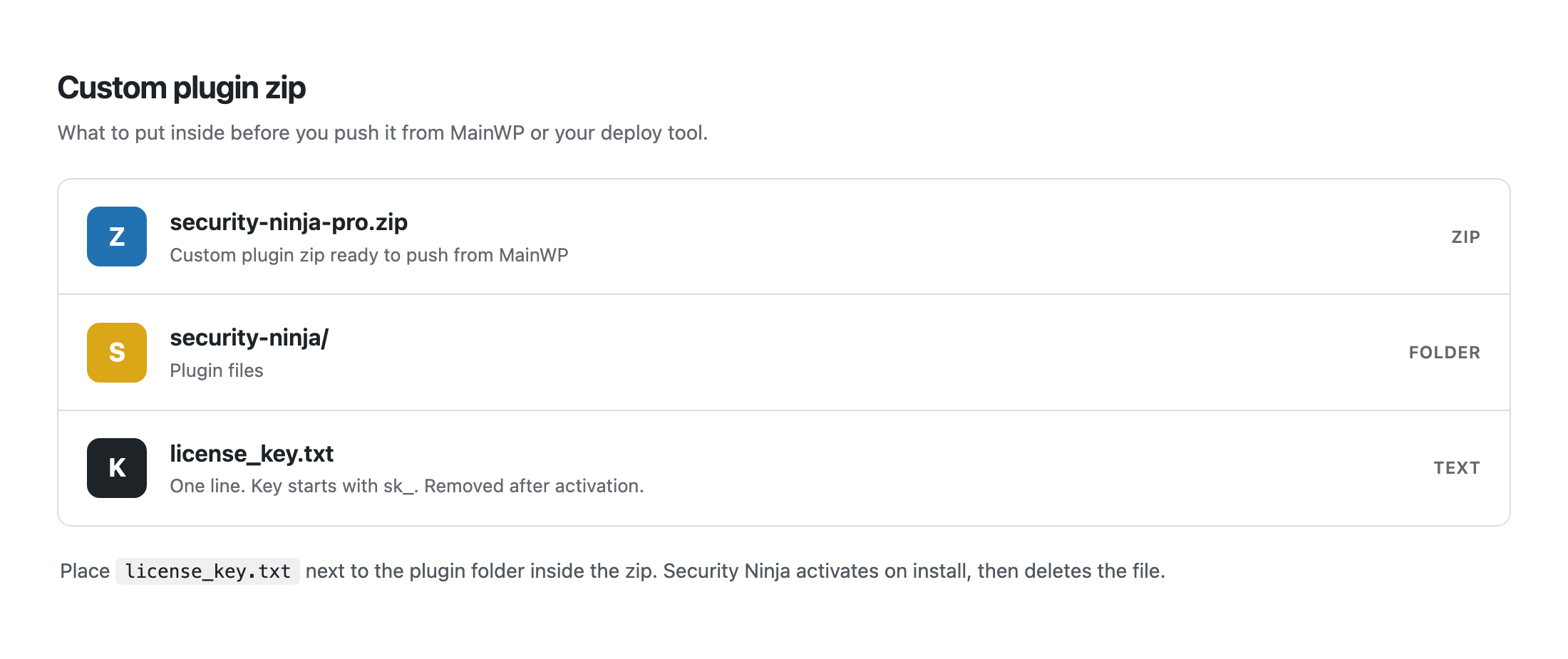Select the license_key.txt list row
The height and width of the screenshot is (659, 1568).
(784, 468)
